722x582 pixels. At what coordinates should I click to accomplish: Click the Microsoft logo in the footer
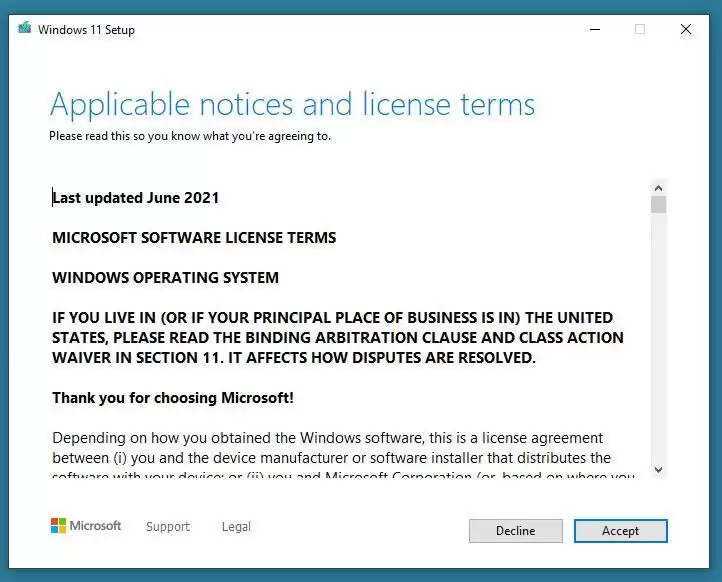point(86,526)
